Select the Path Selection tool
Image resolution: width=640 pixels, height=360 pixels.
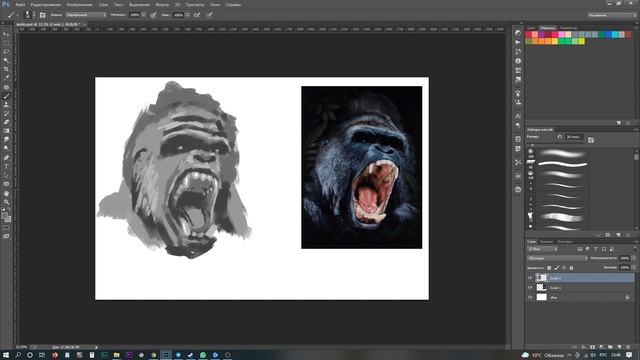(6, 175)
